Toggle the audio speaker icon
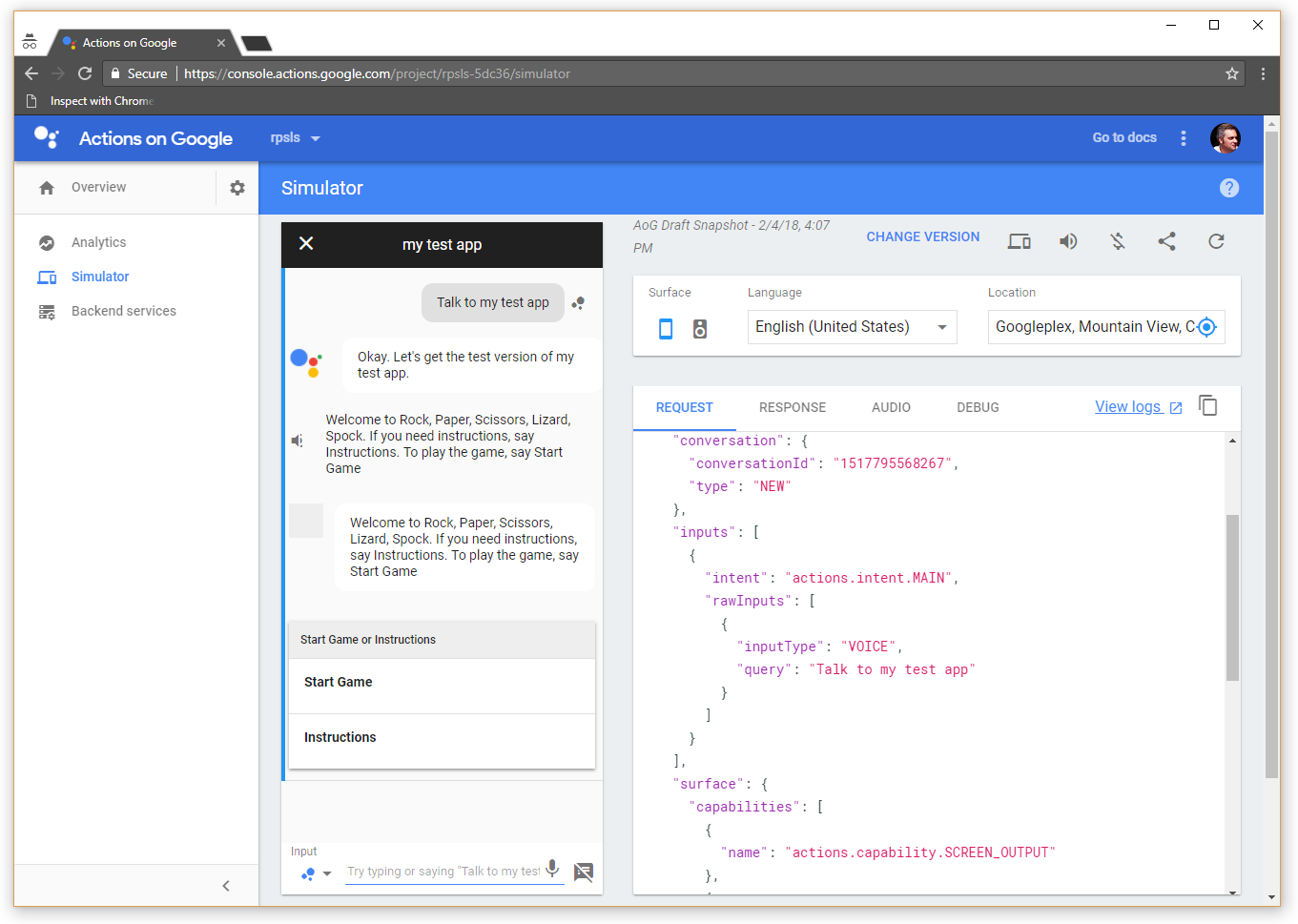 point(1068,241)
